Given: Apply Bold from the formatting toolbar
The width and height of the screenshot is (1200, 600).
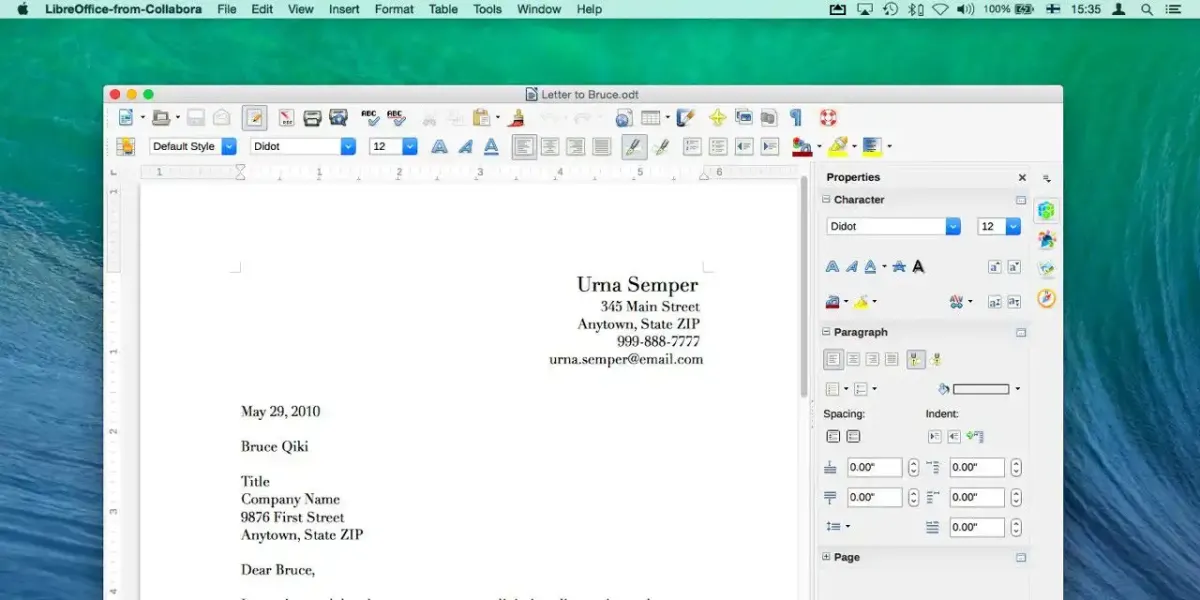Looking at the screenshot, I should (439, 147).
